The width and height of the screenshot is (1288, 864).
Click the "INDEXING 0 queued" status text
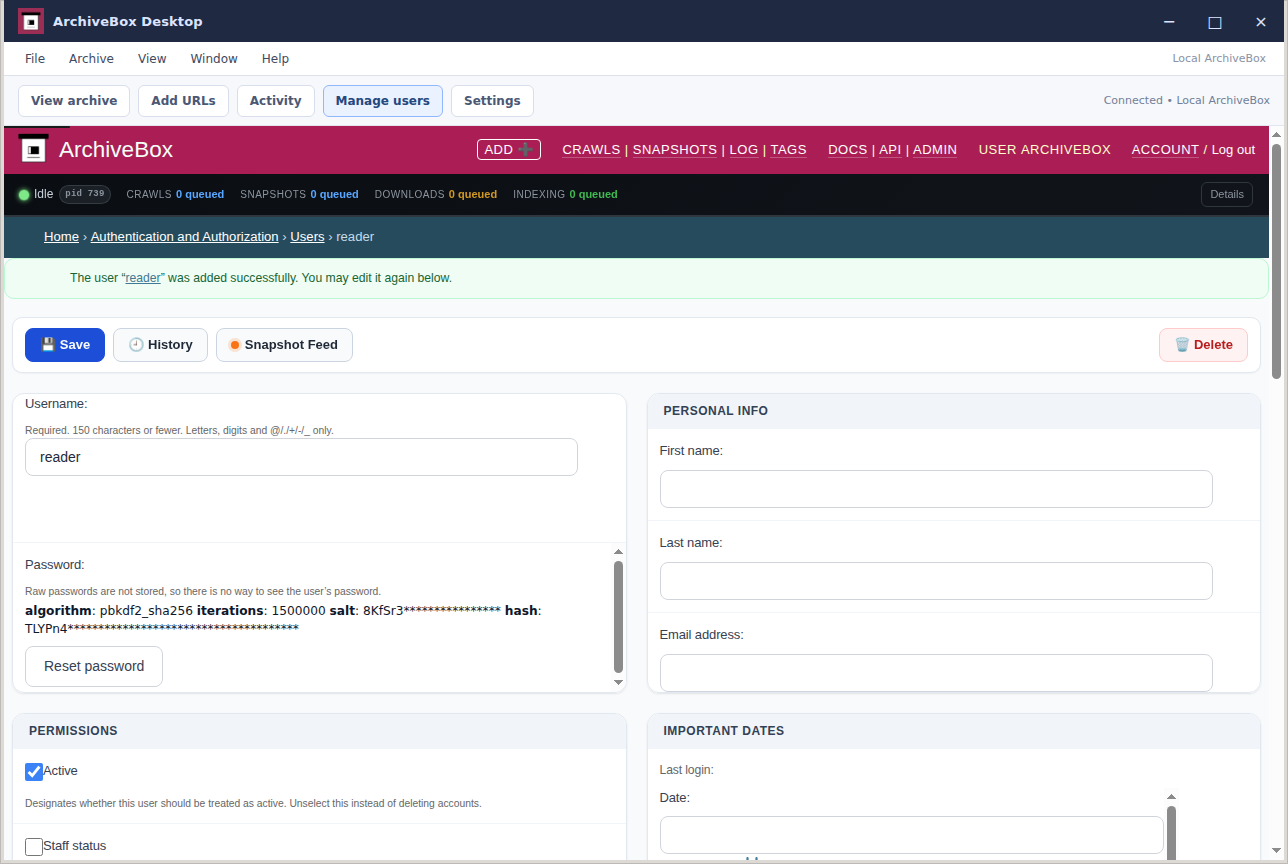[x=565, y=194]
